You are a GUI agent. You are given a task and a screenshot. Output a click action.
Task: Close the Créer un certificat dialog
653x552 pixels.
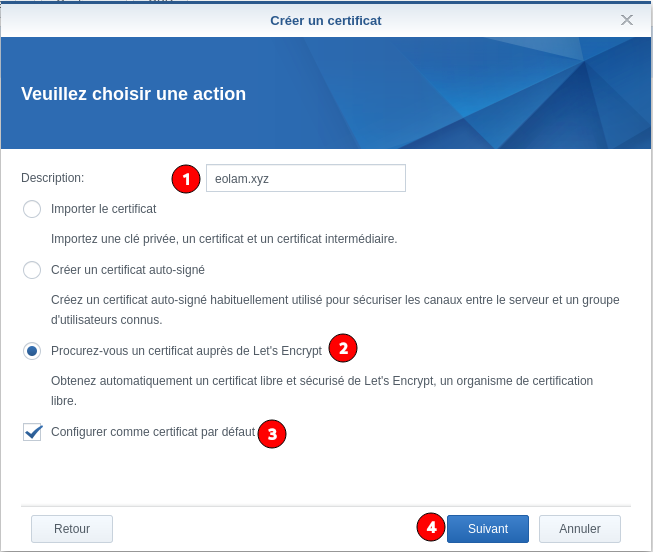(x=627, y=20)
